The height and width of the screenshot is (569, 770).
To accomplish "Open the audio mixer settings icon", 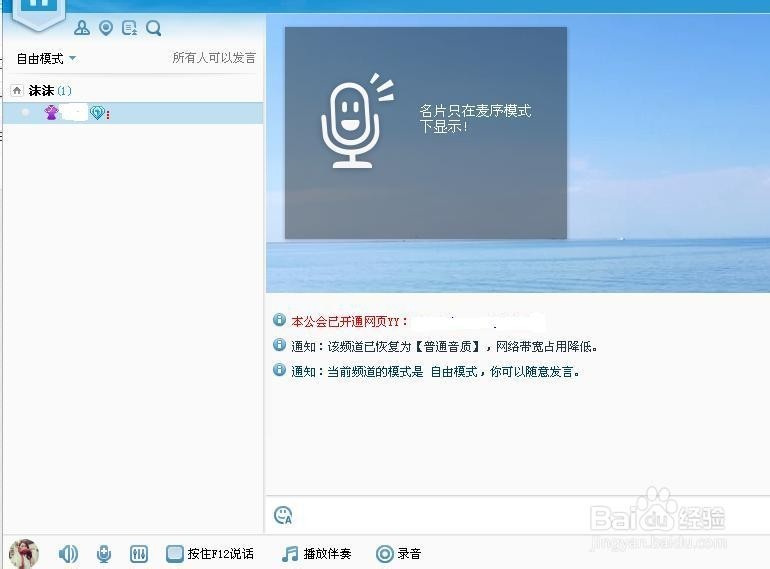I will 139,554.
